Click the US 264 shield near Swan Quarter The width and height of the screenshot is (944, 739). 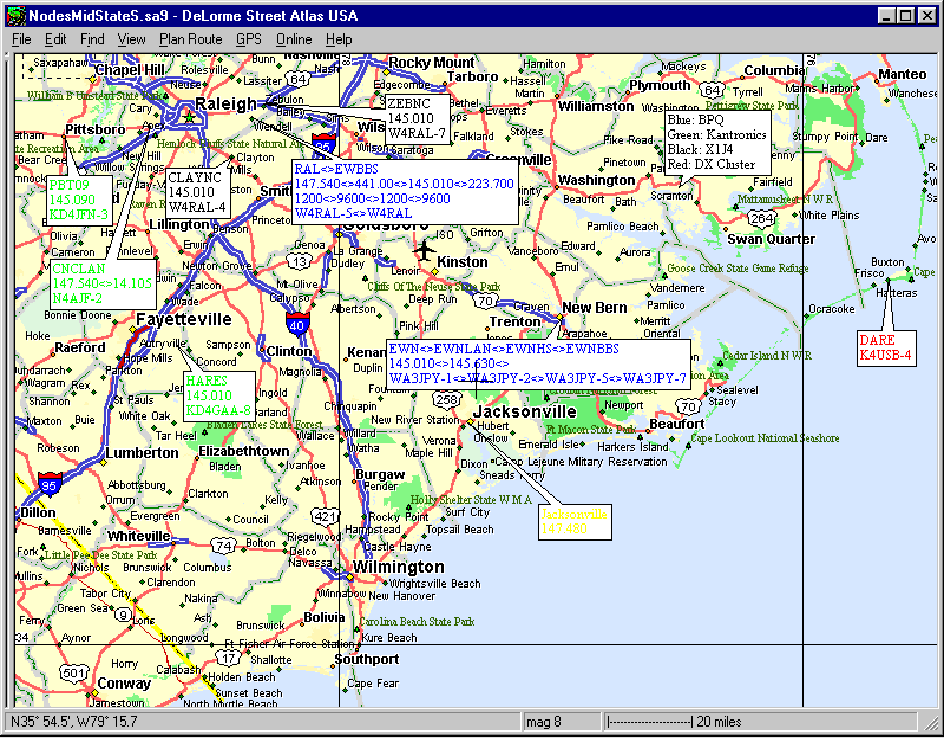[x=762, y=218]
